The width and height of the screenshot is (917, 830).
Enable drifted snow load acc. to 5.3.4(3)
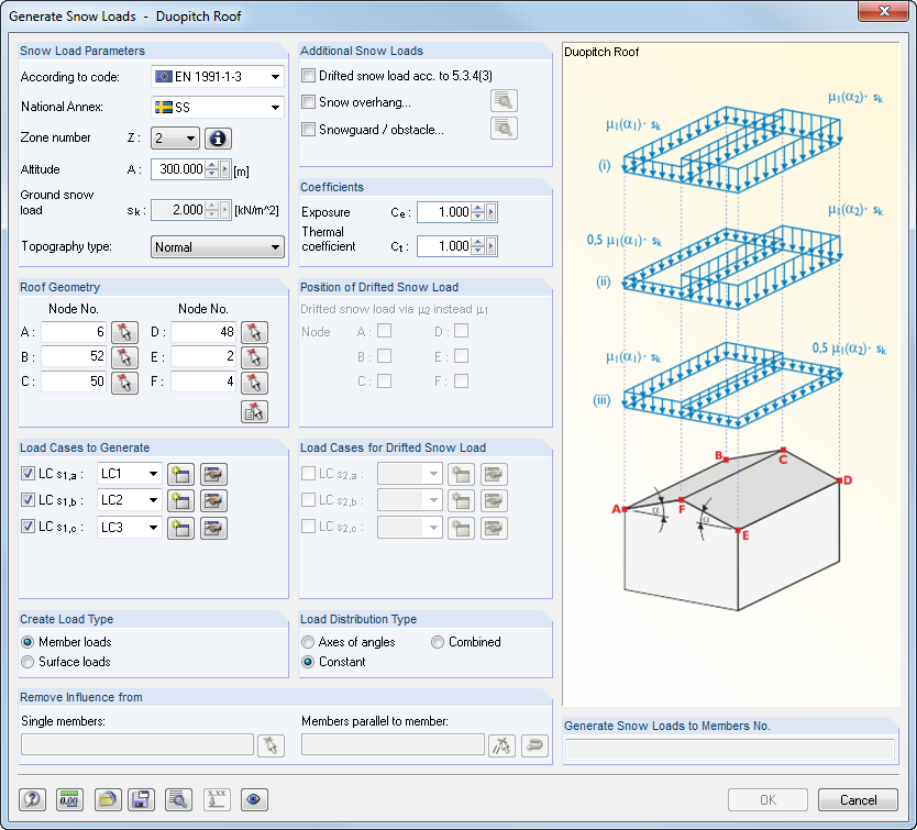[308, 75]
